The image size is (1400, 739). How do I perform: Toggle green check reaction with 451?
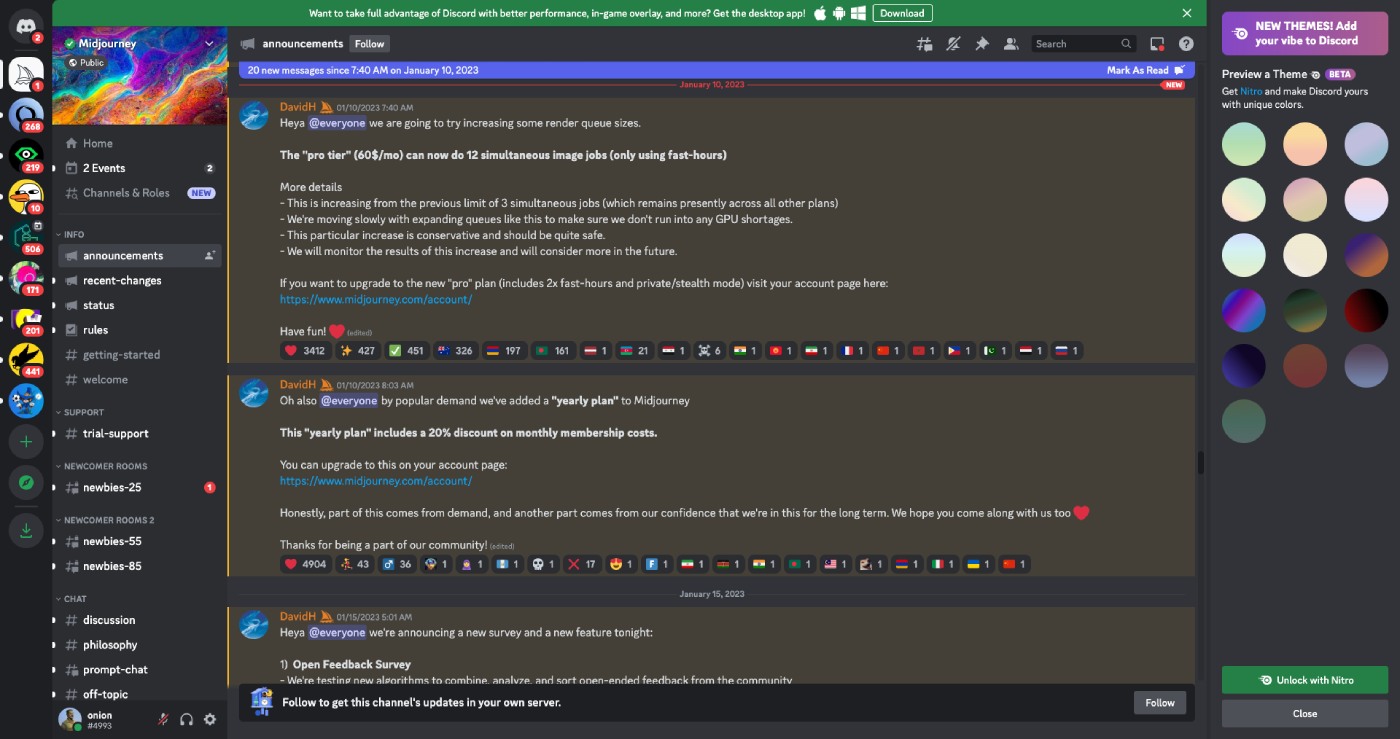pyautogui.click(x=406, y=351)
